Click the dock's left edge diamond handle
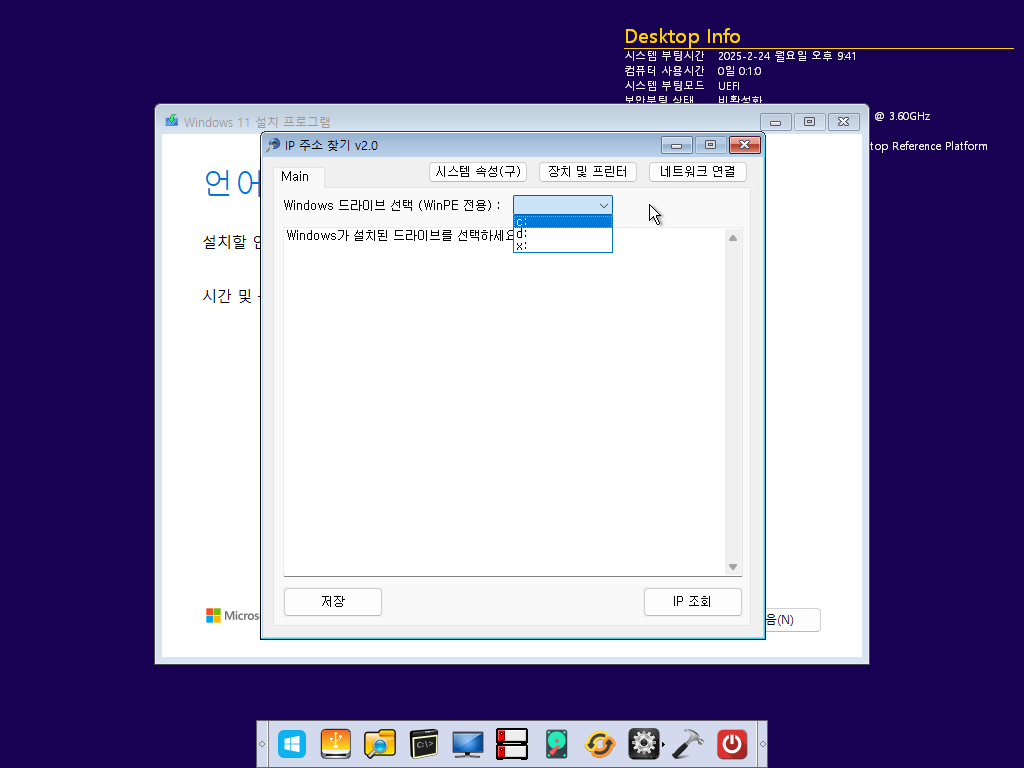This screenshot has width=1024, height=768. tap(262, 744)
